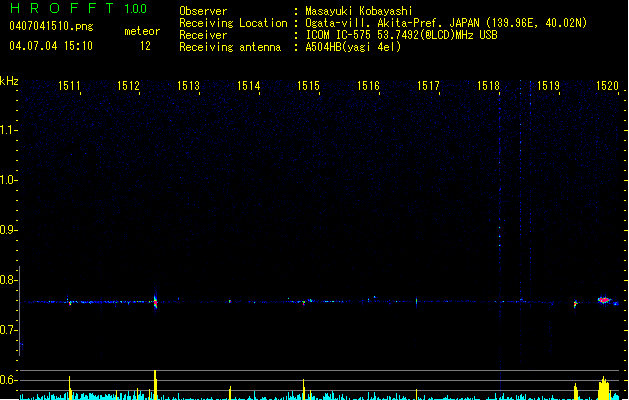Click the 1518 time marker

point(488,86)
